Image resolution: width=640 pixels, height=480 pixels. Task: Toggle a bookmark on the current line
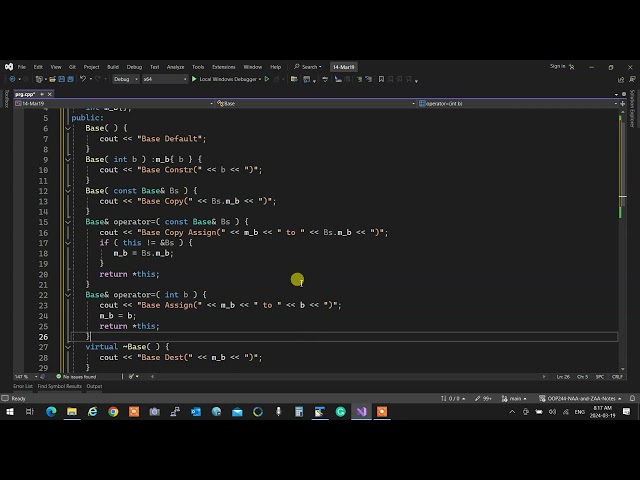381,79
